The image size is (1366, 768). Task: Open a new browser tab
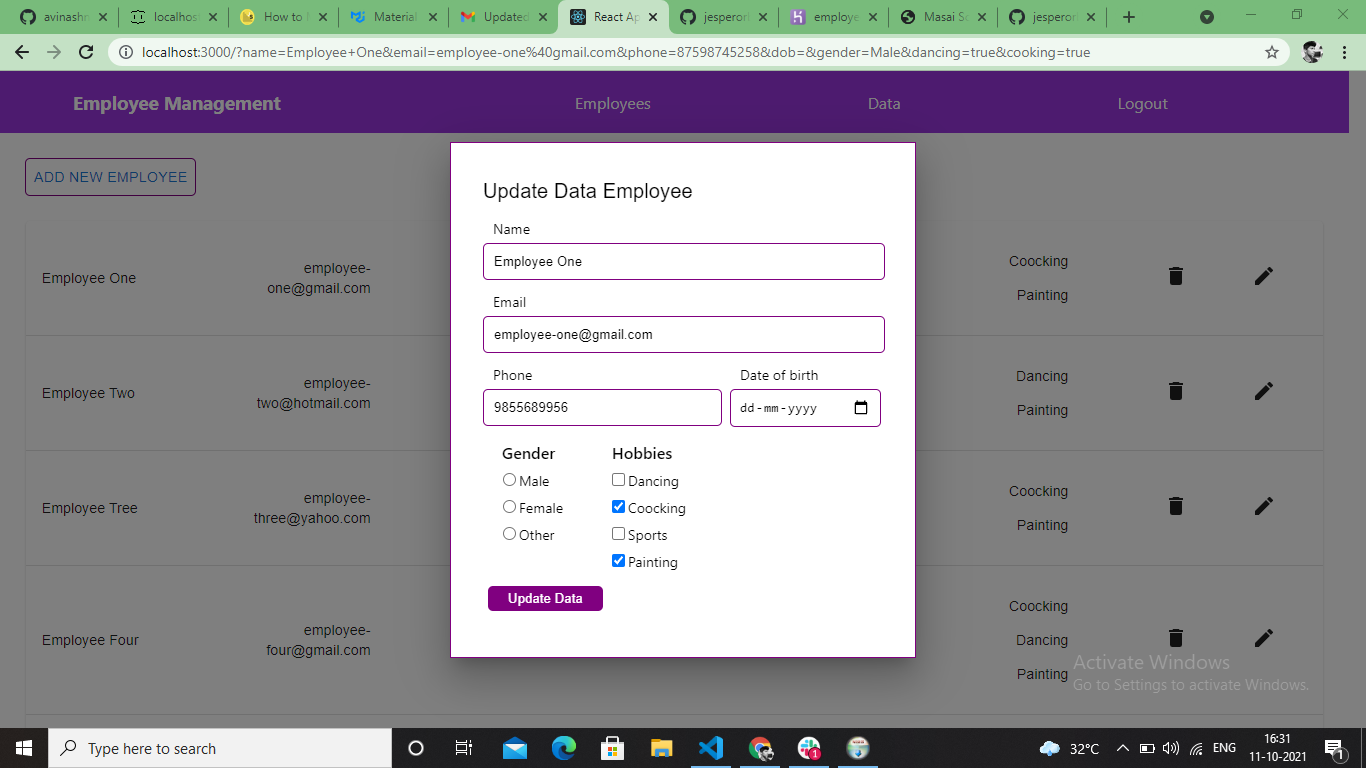pos(1129,17)
